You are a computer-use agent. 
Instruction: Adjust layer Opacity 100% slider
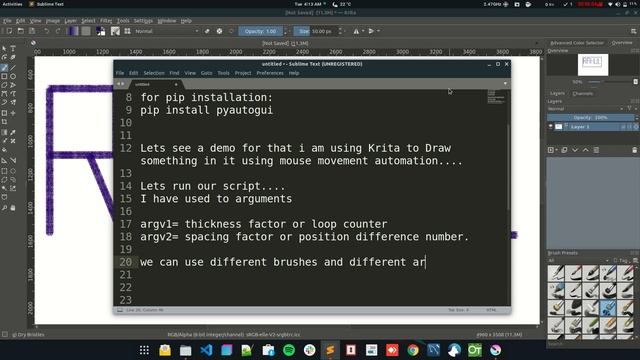point(590,118)
